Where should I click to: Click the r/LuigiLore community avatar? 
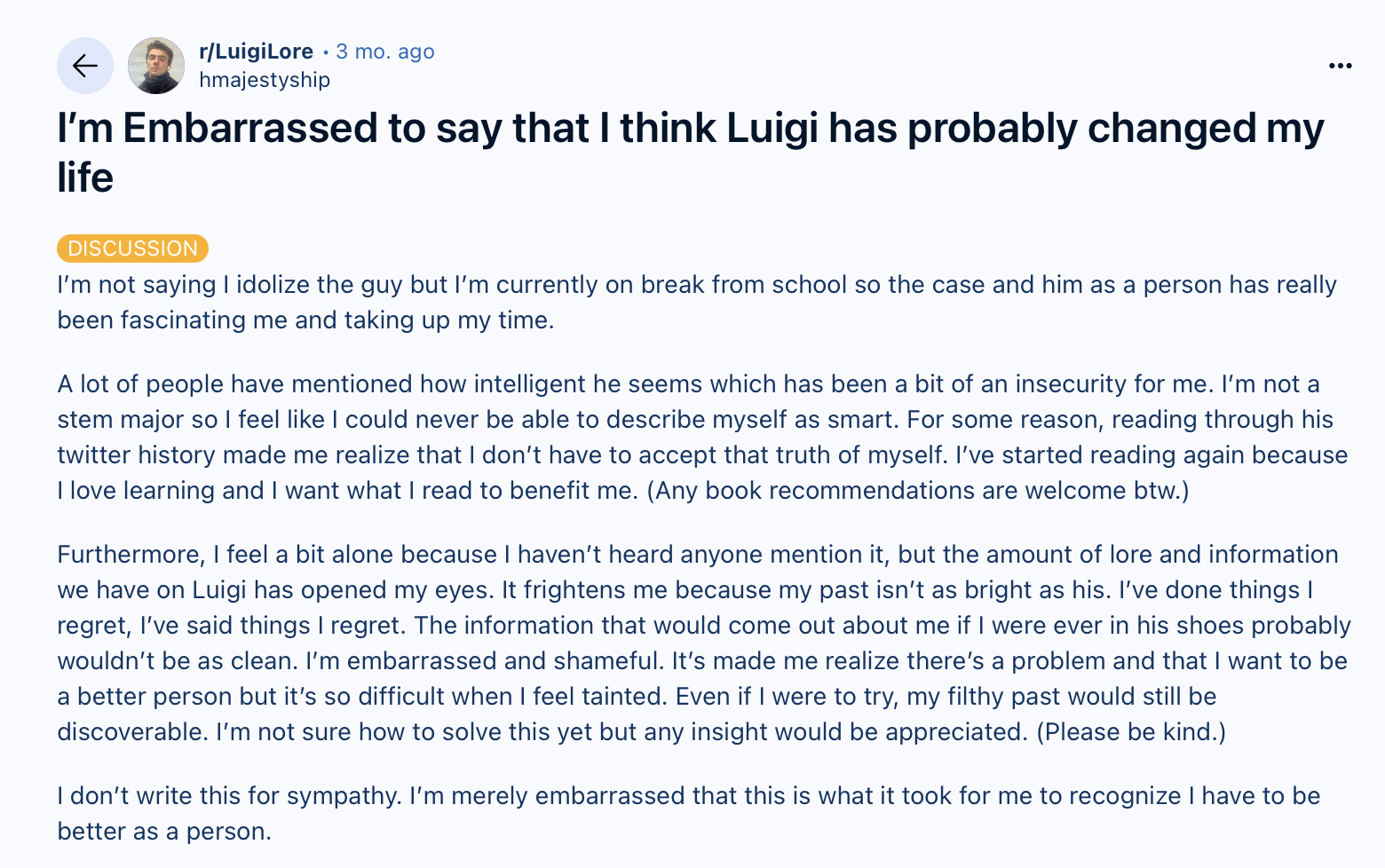[156, 66]
